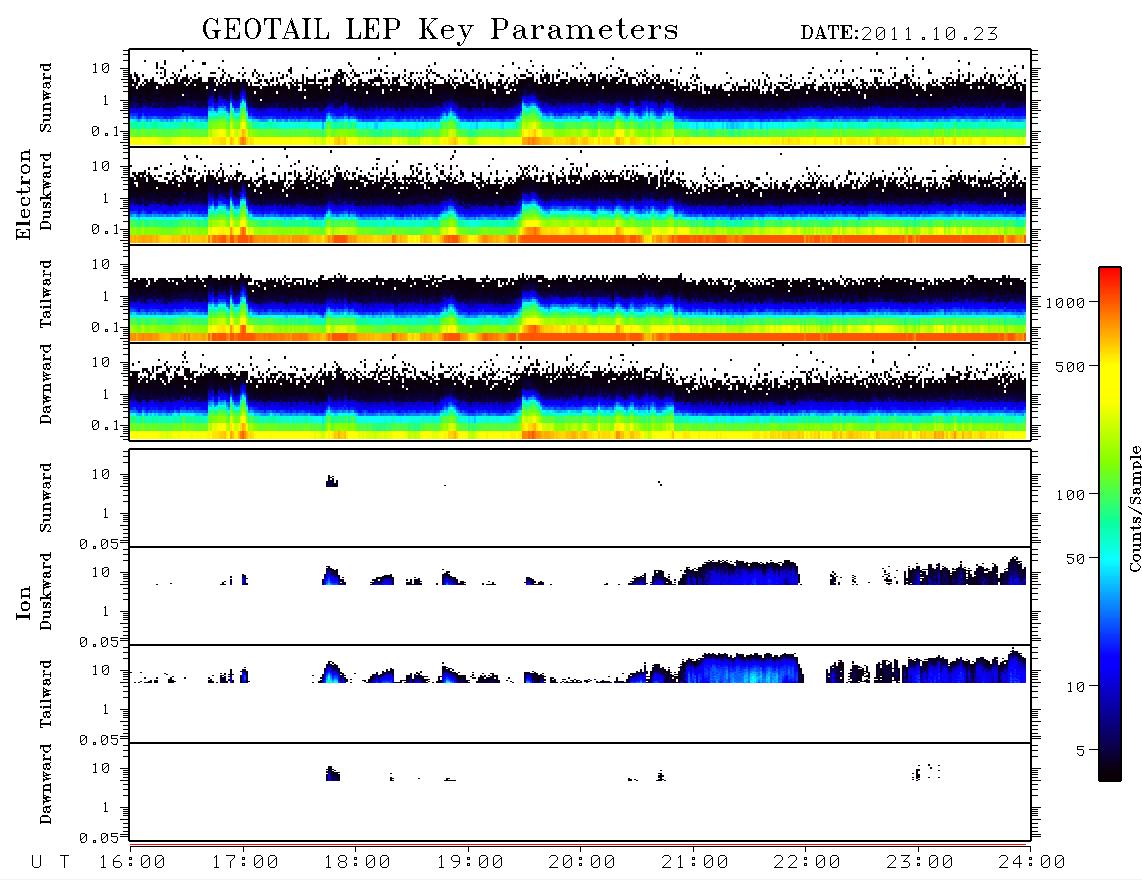This screenshot has width=1142, height=880.
Task: Select the DATE:2011.10.23 label
Action: (899, 34)
